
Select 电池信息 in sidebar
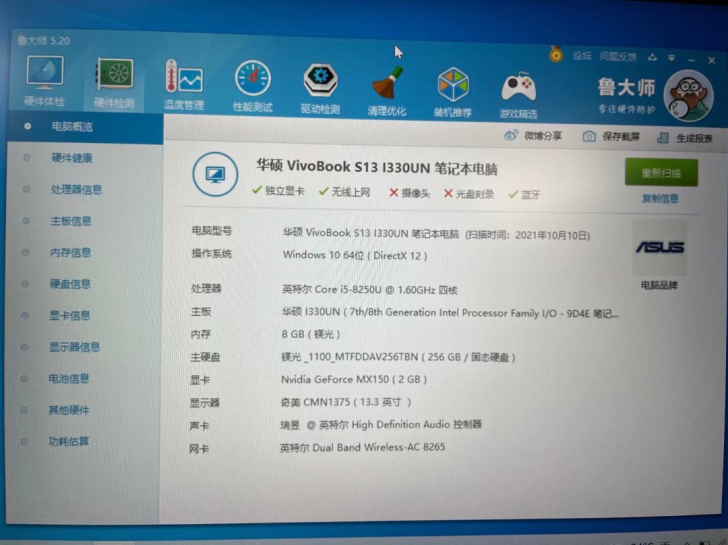[69, 379]
